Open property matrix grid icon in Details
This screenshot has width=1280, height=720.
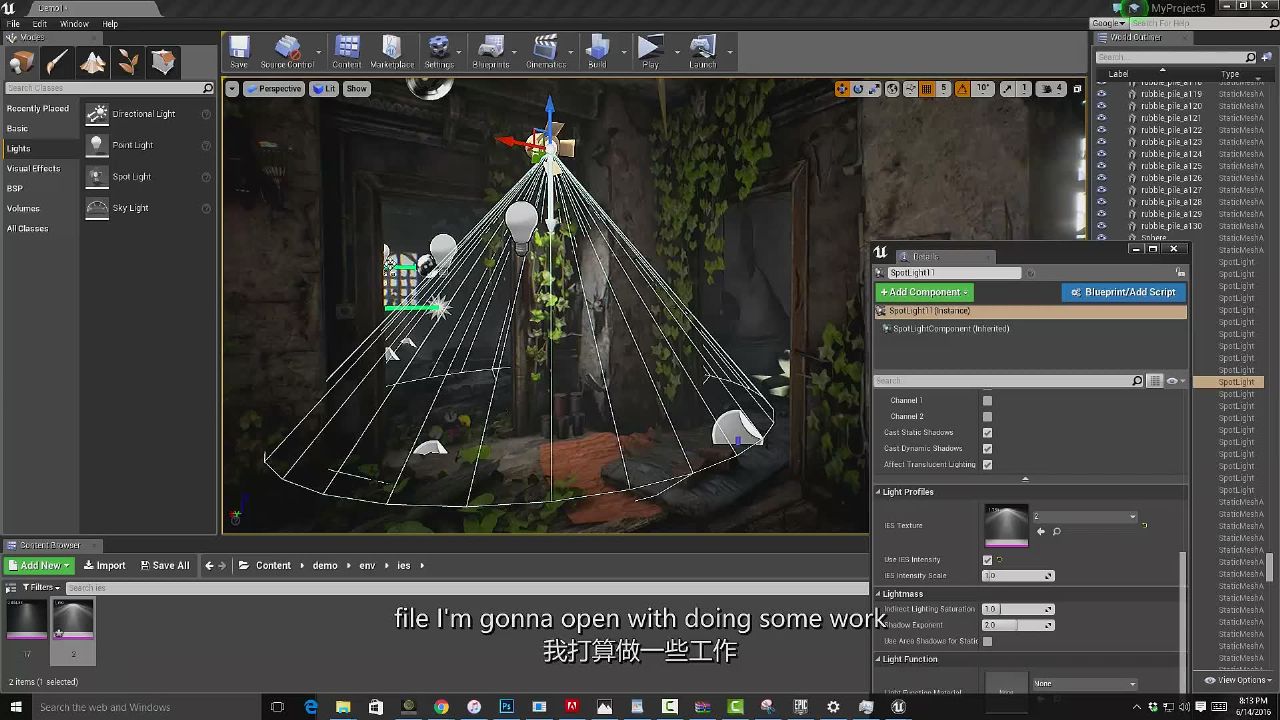1155,381
